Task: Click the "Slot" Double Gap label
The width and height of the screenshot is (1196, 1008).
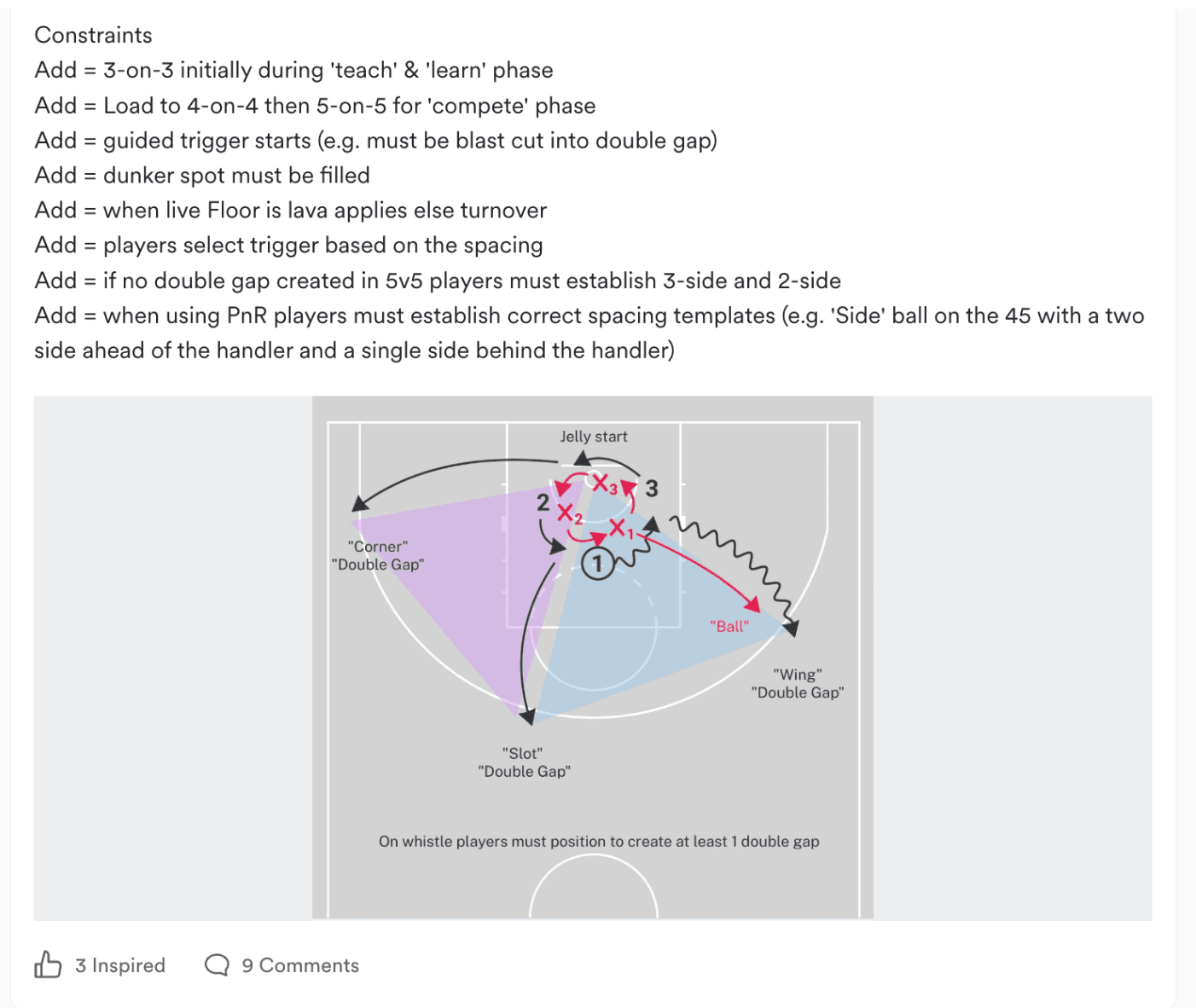Action: pyautogui.click(x=524, y=762)
